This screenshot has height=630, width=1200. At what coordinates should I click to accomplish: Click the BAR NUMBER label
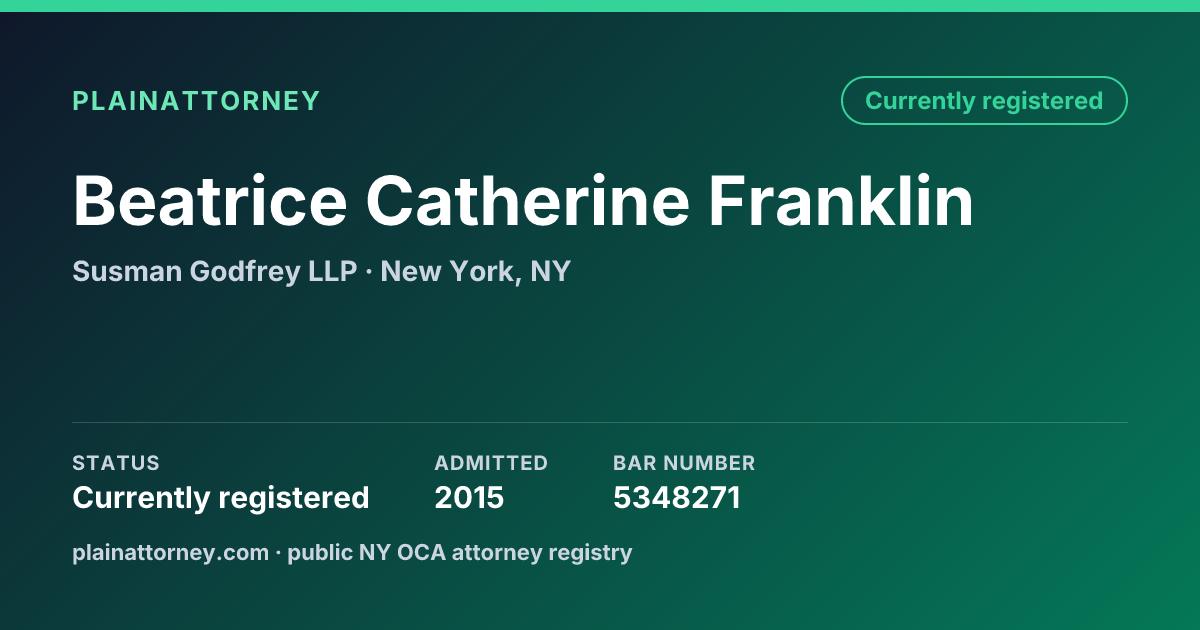[x=684, y=463]
